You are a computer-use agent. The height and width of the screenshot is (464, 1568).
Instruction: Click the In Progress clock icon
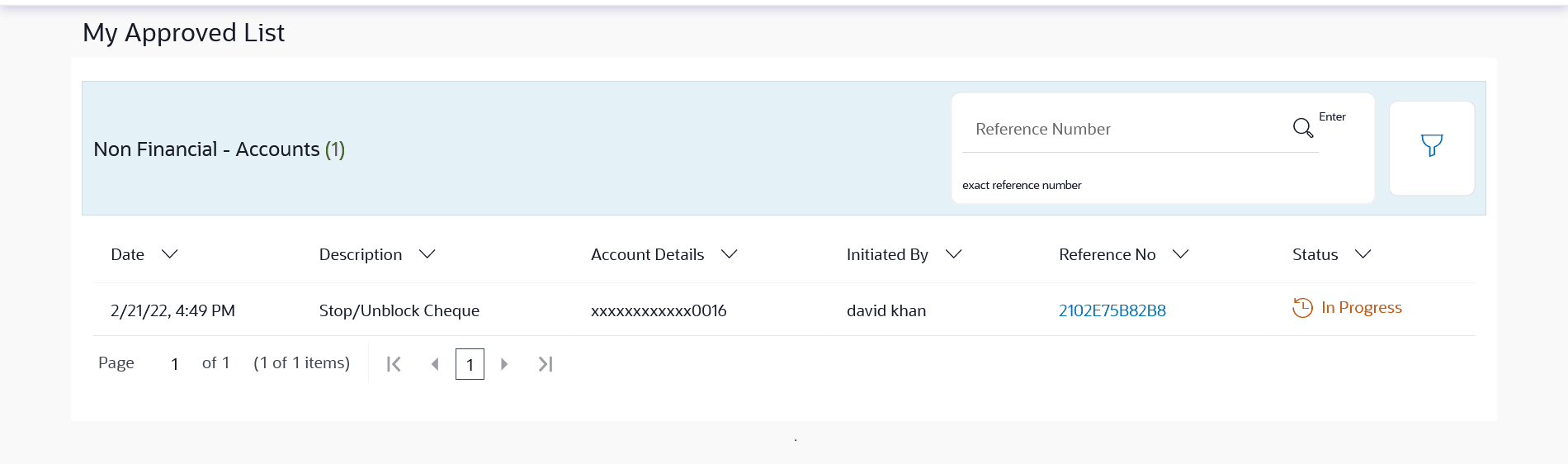tap(1302, 308)
